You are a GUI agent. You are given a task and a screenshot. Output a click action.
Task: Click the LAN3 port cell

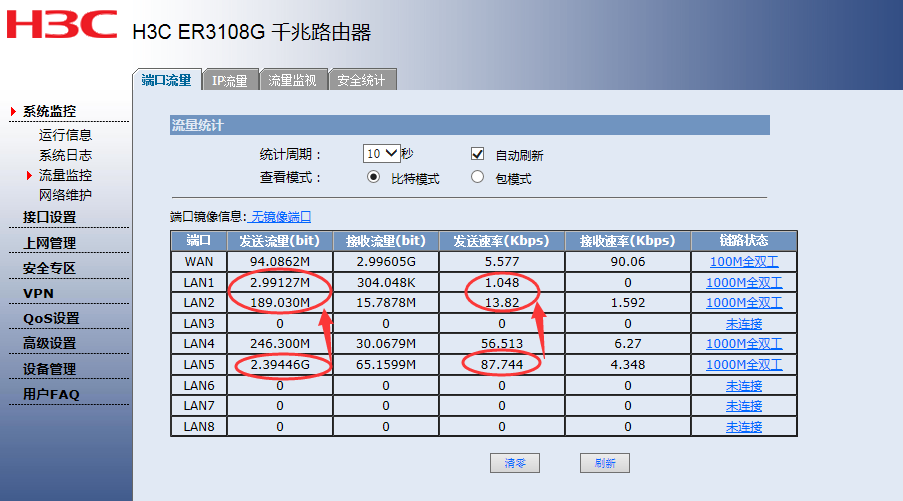click(199, 324)
